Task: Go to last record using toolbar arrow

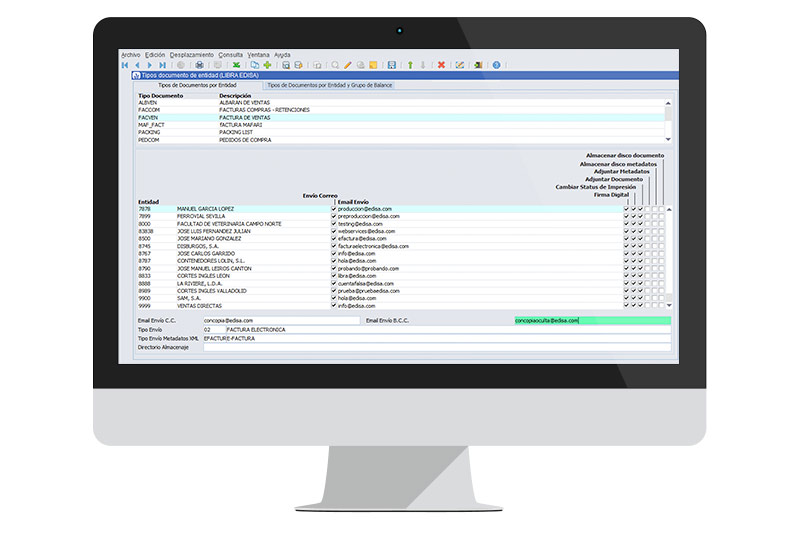Action: point(163,65)
